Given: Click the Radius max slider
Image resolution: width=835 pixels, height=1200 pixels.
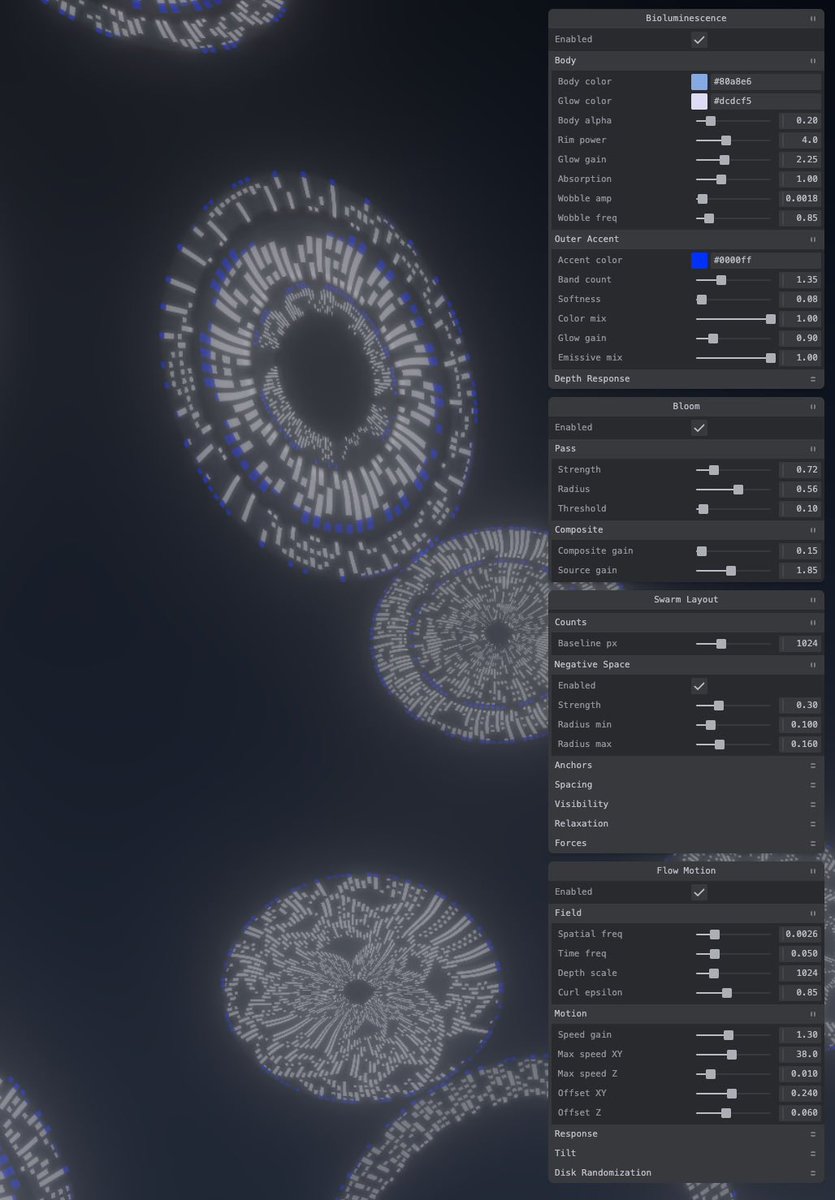Looking at the screenshot, I should [x=733, y=744].
